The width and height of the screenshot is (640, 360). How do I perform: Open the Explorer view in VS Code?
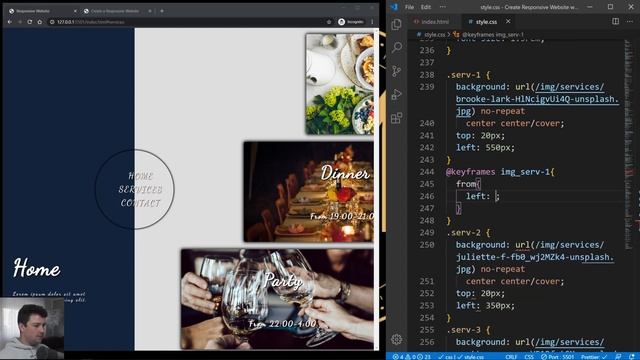[x=396, y=24]
